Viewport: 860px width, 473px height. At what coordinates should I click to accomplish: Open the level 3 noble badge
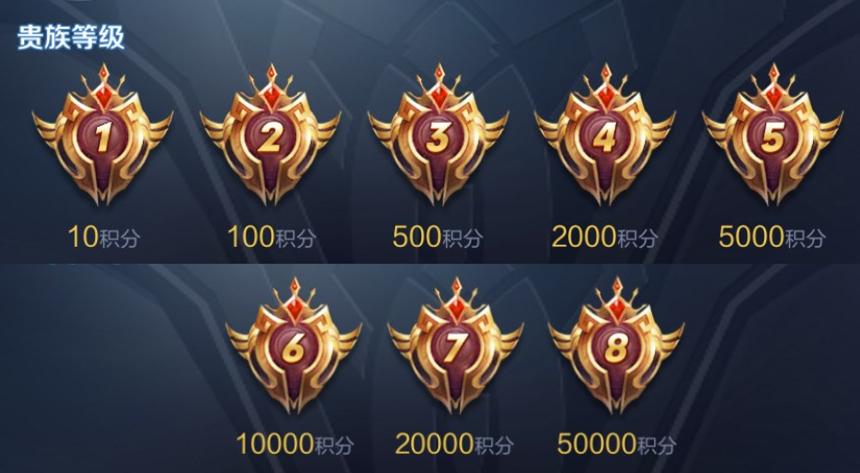click(x=438, y=134)
